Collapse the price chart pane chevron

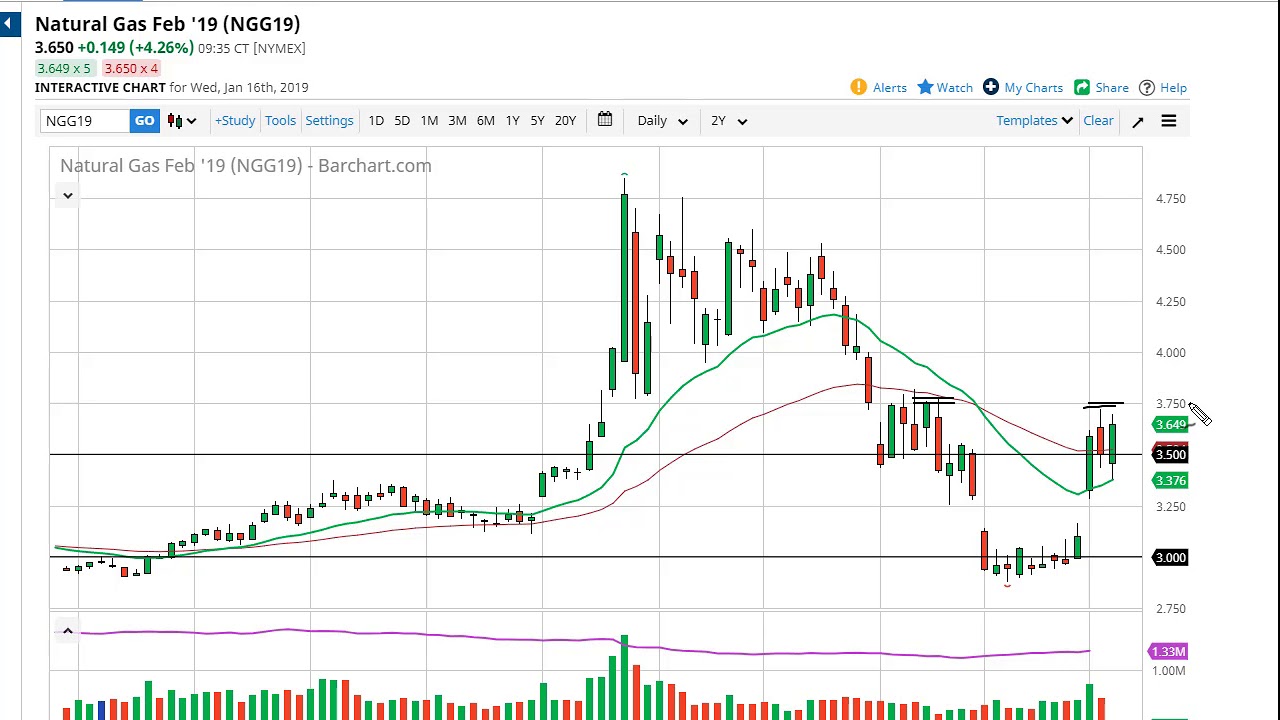tap(67, 195)
